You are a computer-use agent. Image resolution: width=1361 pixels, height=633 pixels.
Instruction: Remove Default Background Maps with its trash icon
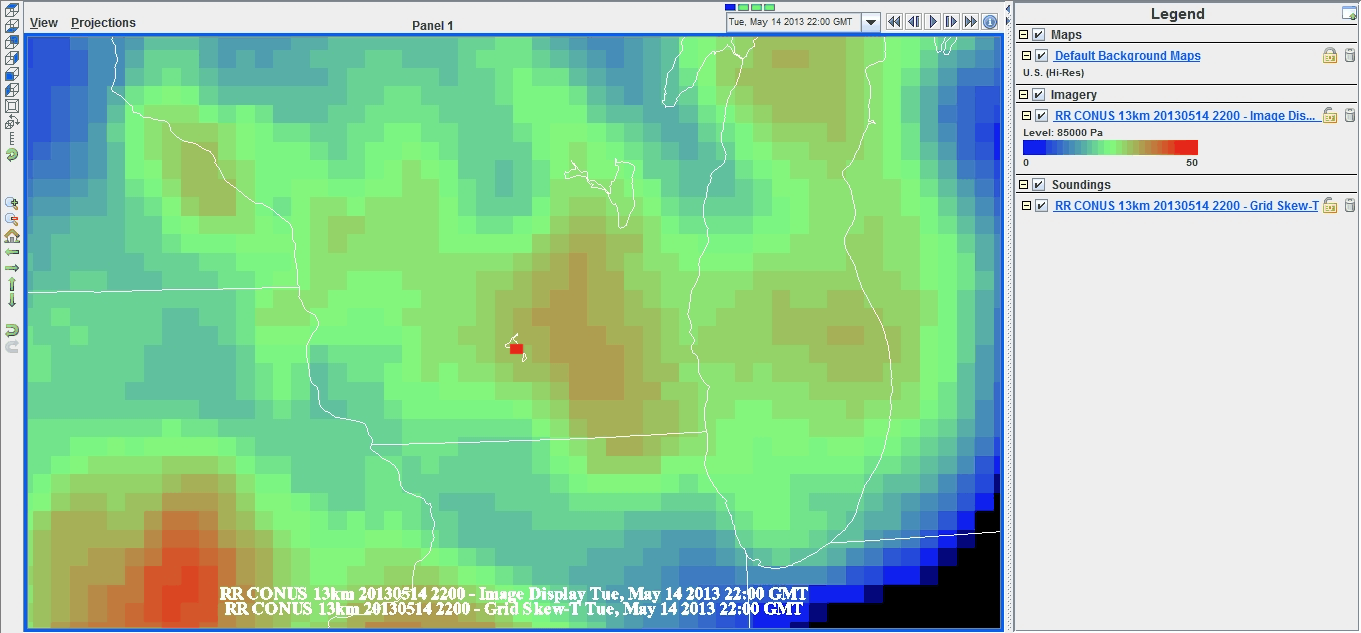click(1349, 56)
